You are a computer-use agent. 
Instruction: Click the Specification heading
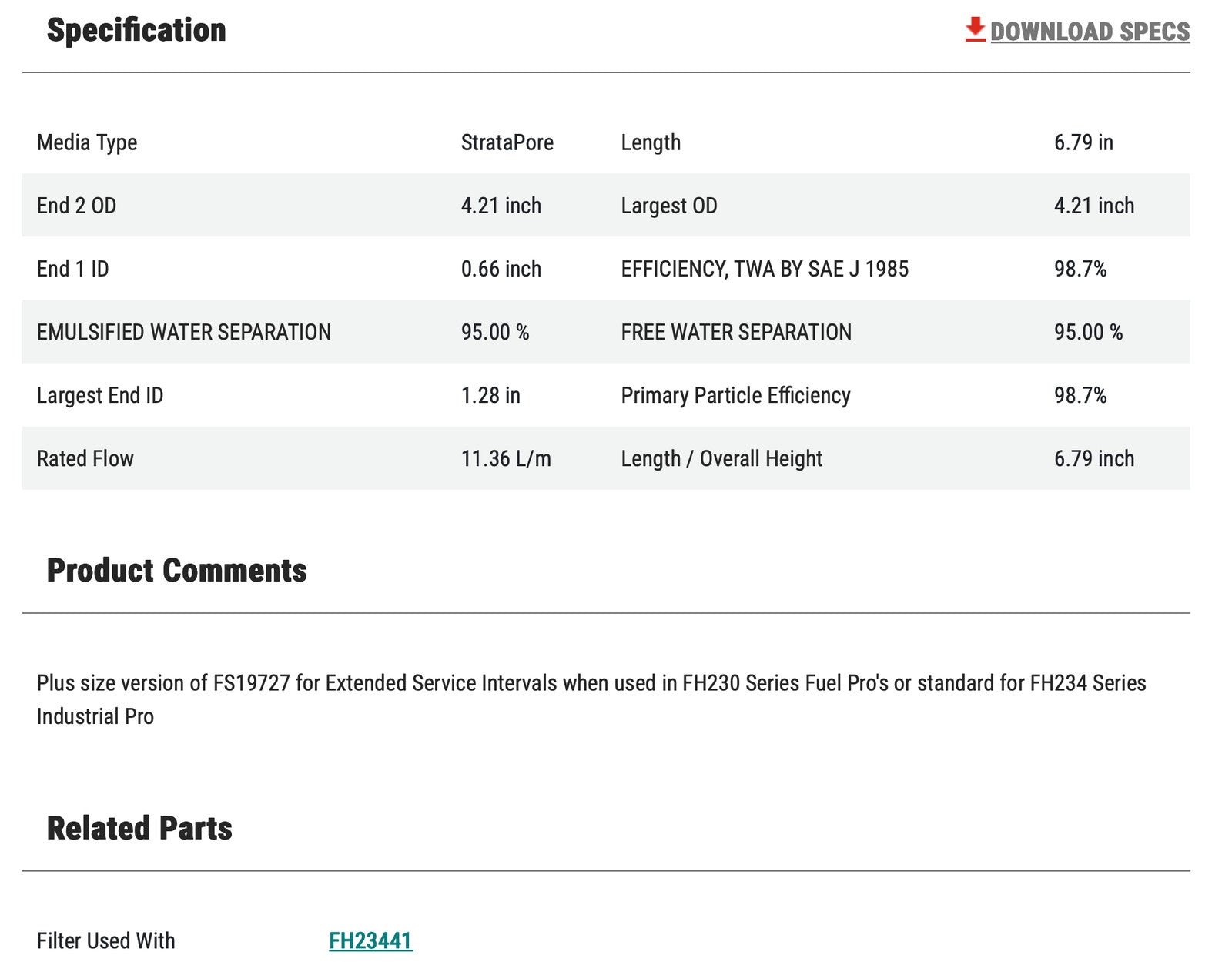pyautogui.click(x=136, y=30)
